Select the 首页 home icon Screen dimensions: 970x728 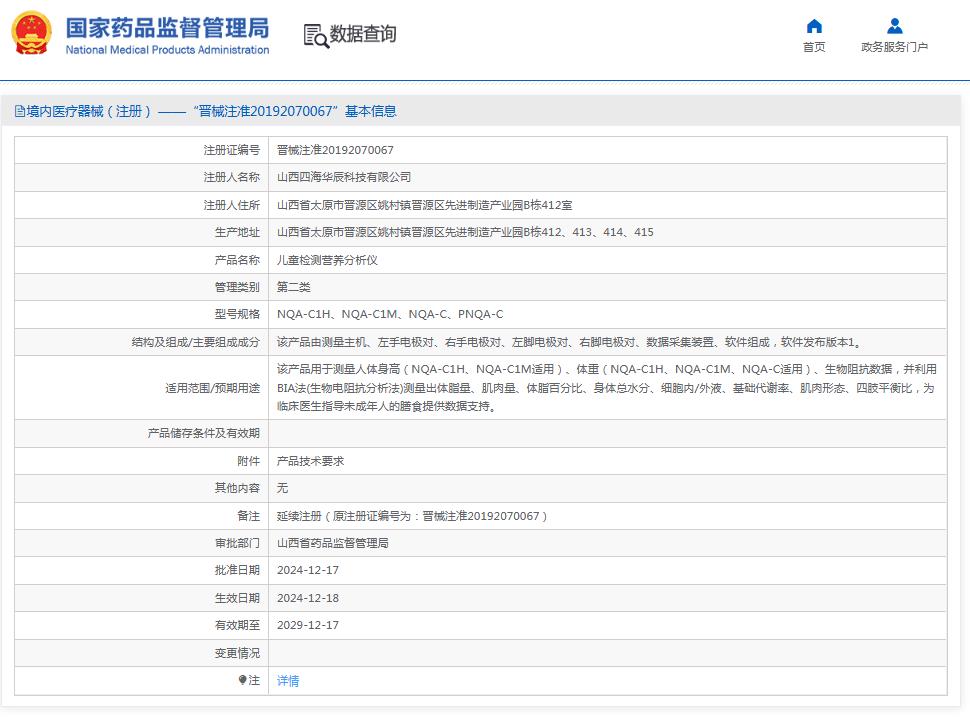coord(813,26)
